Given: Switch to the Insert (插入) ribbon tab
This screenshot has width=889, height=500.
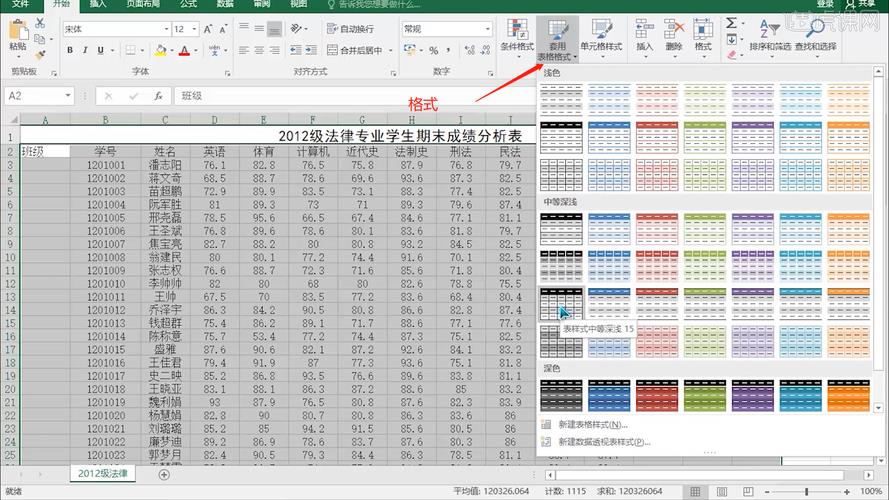Looking at the screenshot, I should click(x=98, y=5).
